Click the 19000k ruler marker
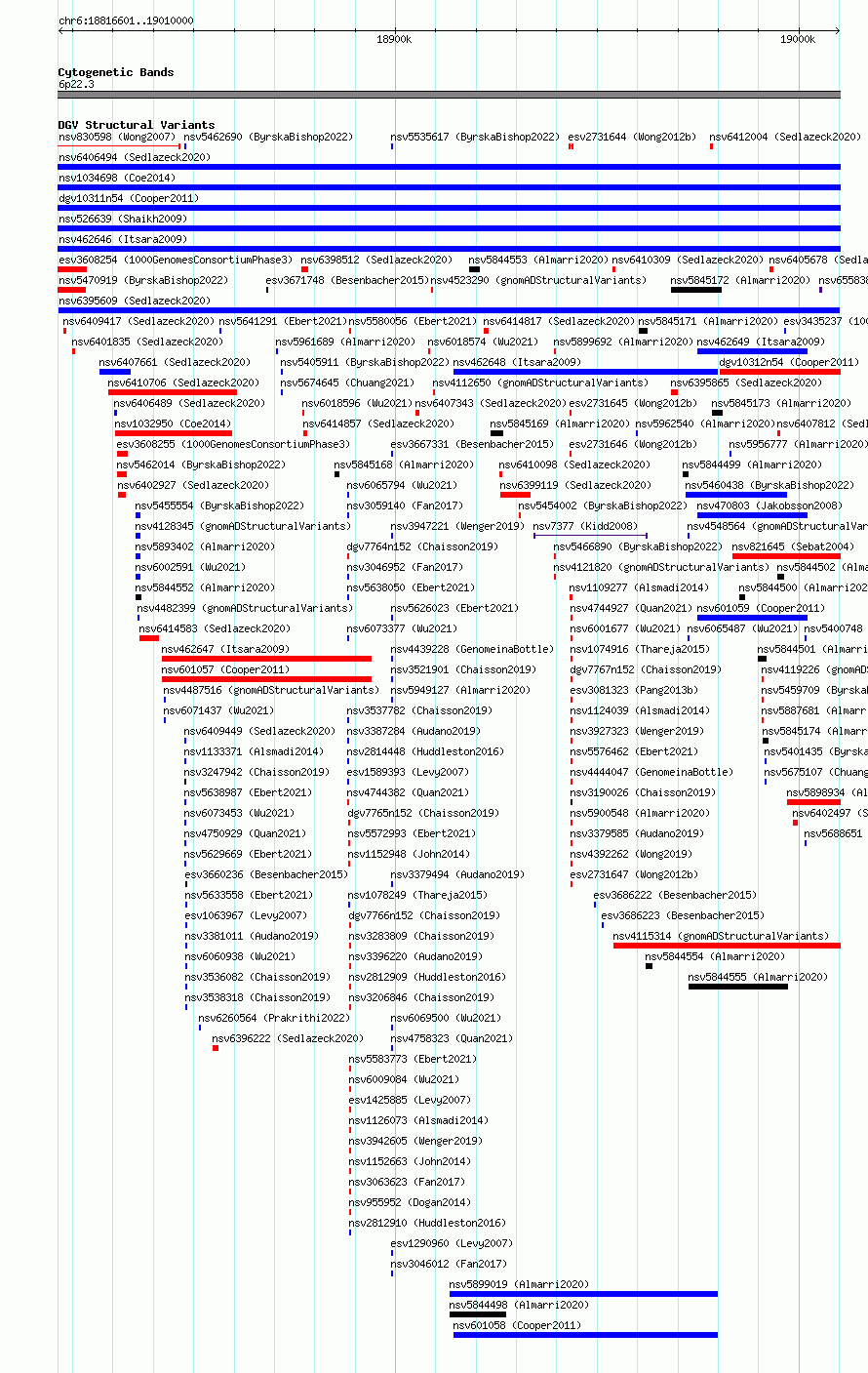 click(799, 39)
